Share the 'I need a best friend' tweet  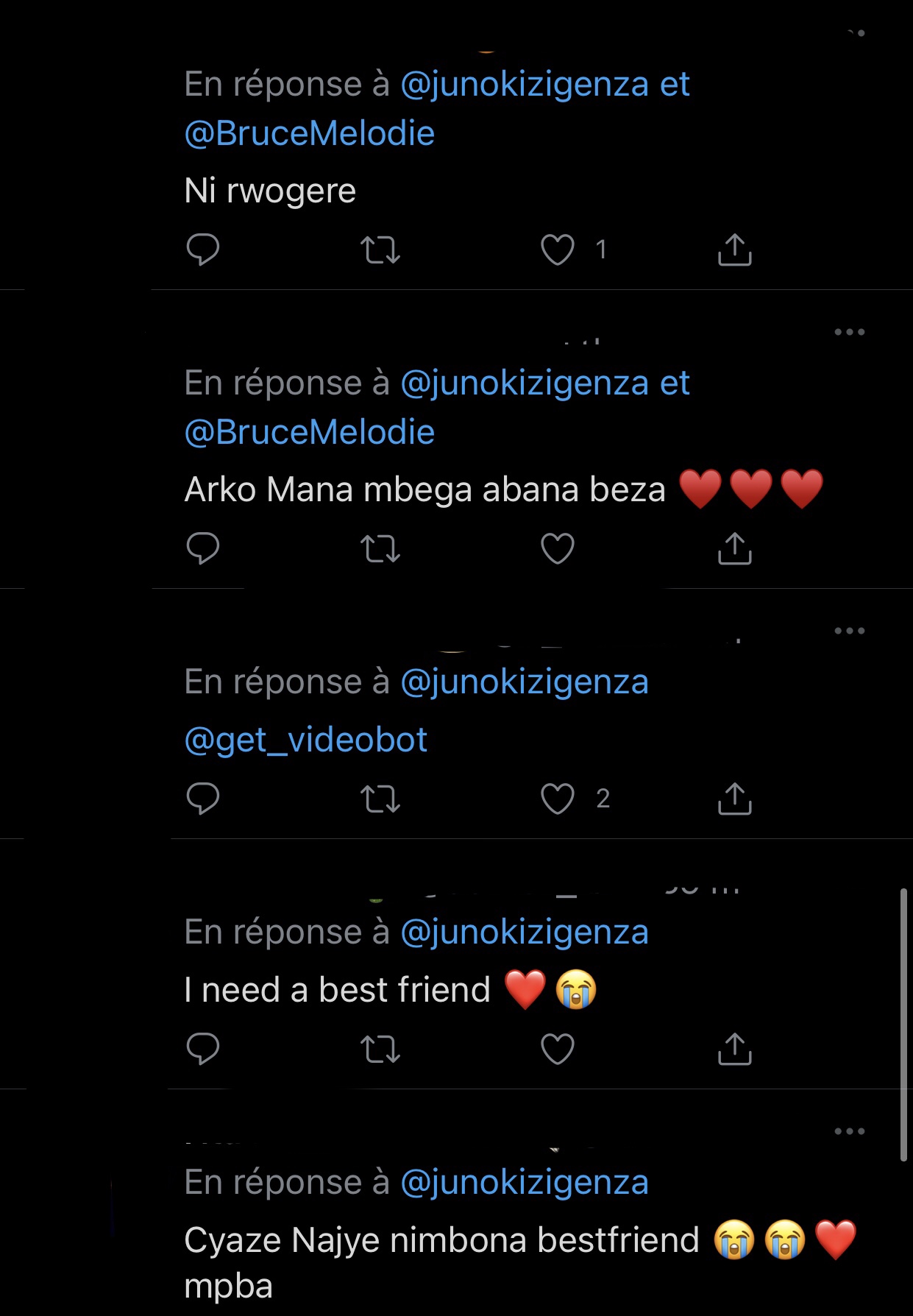tap(734, 1049)
